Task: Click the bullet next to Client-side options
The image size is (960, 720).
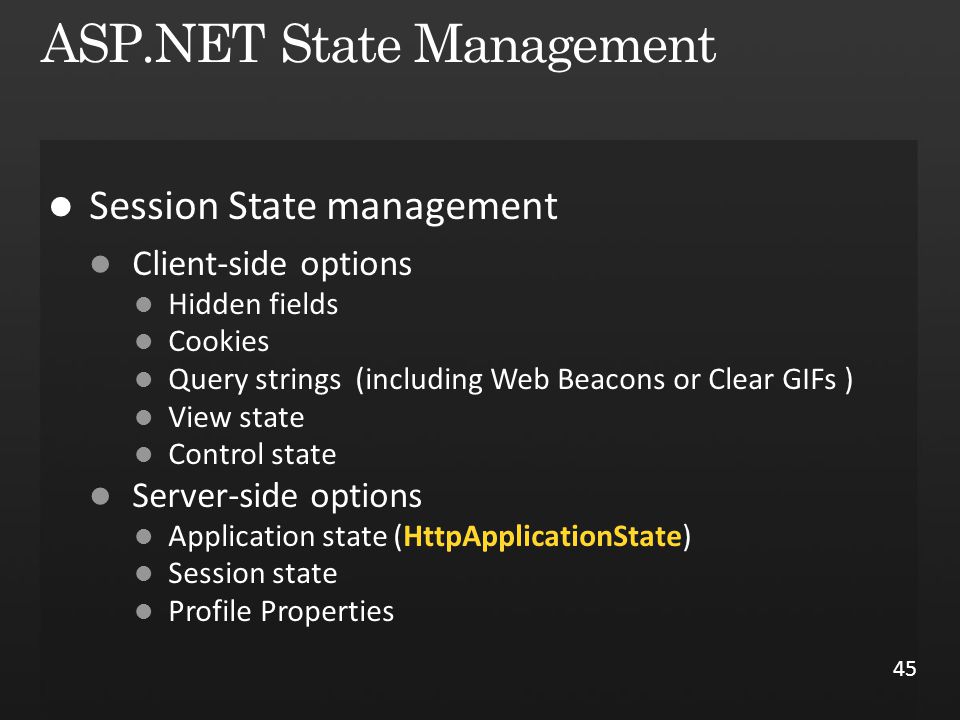Action: click(100, 264)
